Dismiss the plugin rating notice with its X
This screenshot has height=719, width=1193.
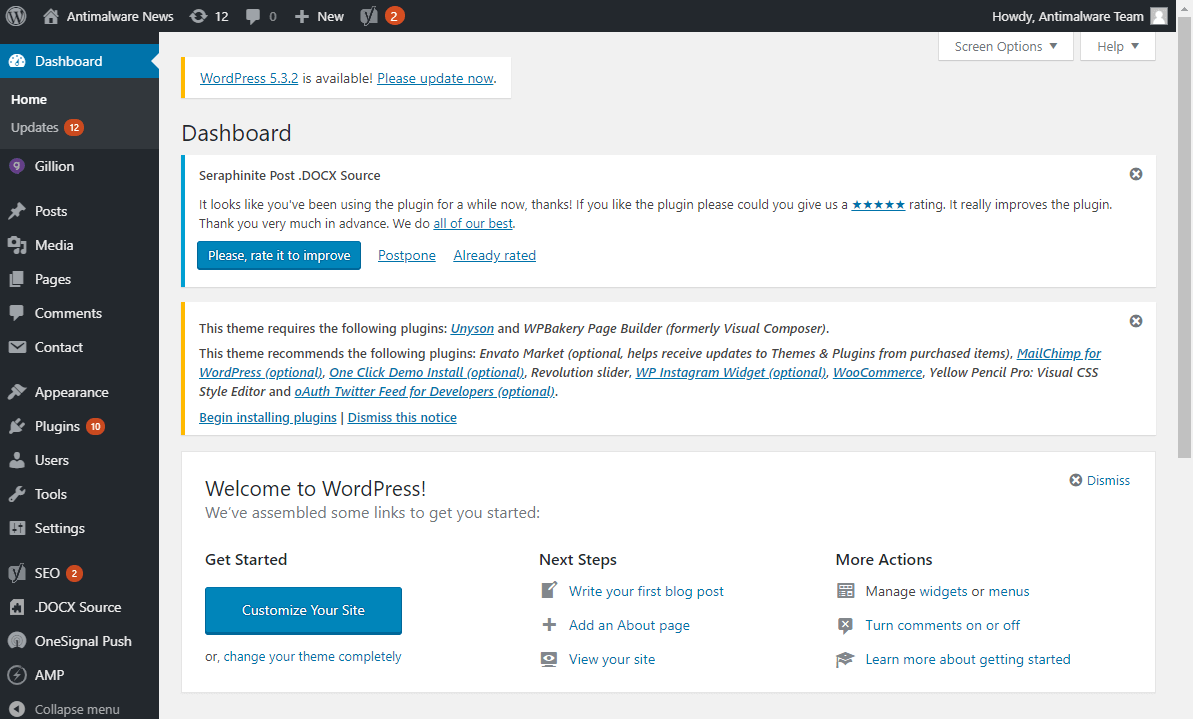[1135, 173]
